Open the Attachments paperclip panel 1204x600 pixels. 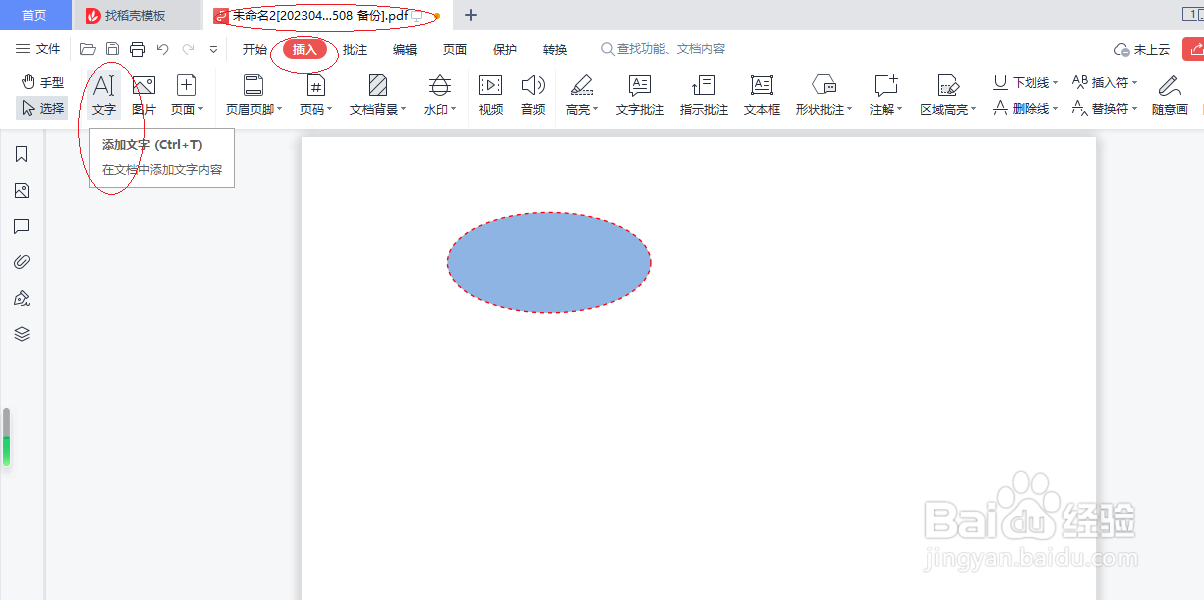(22, 262)
